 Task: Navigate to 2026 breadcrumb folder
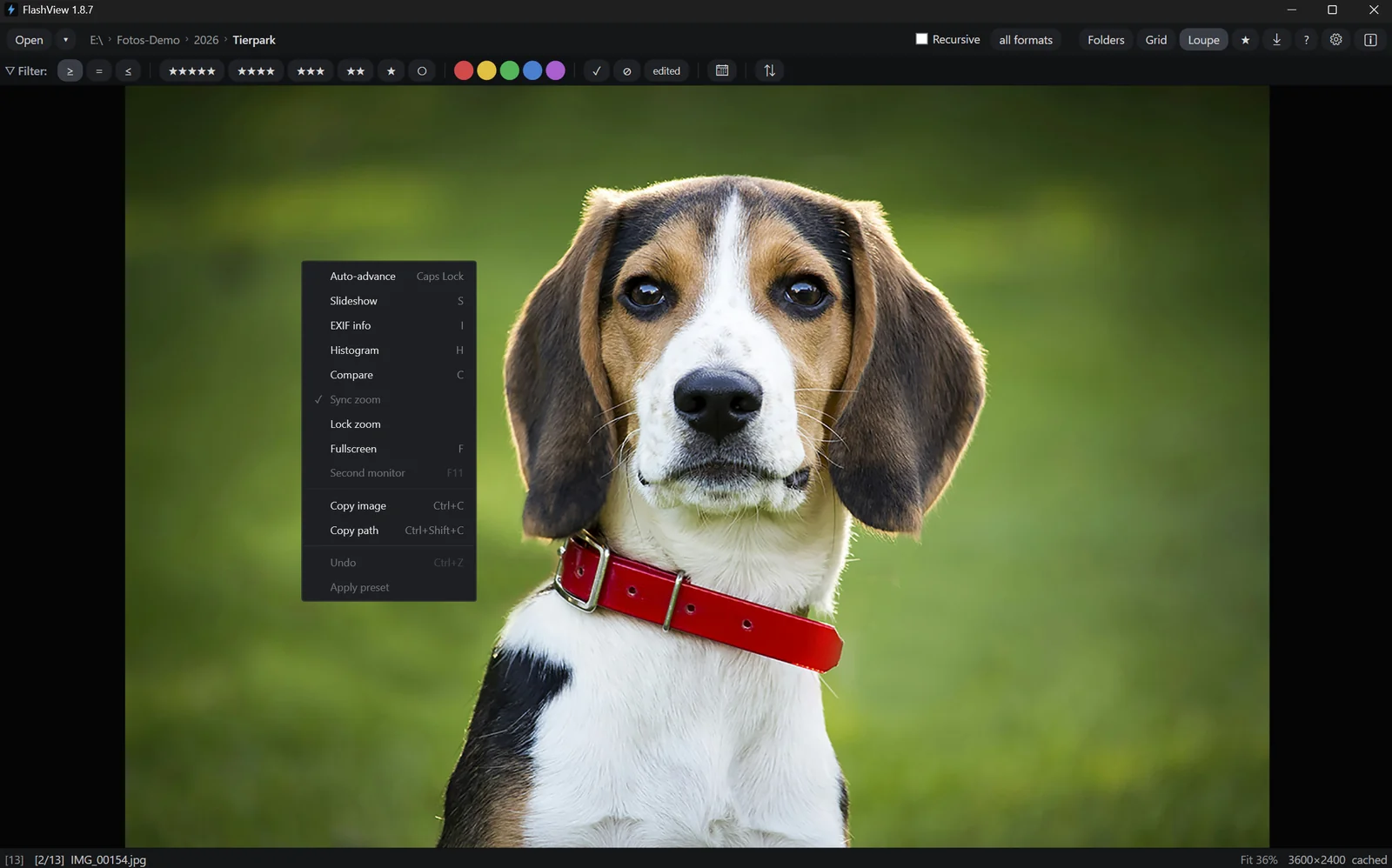click(206, 40)
